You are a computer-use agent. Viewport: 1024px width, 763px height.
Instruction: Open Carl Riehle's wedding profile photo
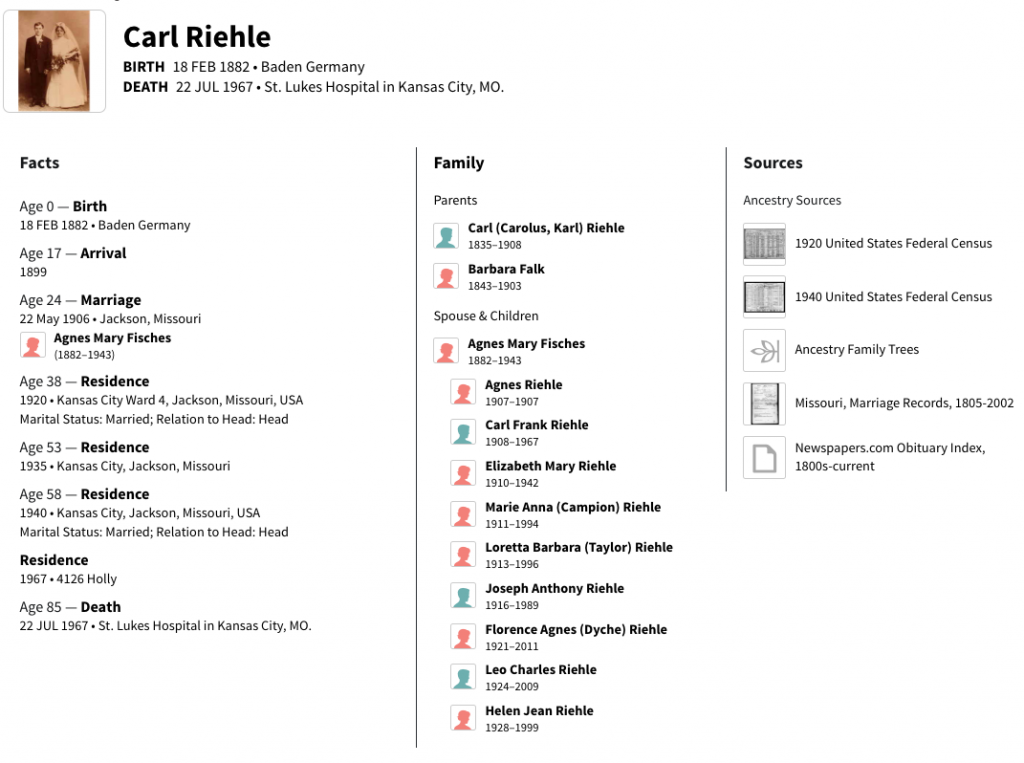pyautogui.click(x=54, y=61)
